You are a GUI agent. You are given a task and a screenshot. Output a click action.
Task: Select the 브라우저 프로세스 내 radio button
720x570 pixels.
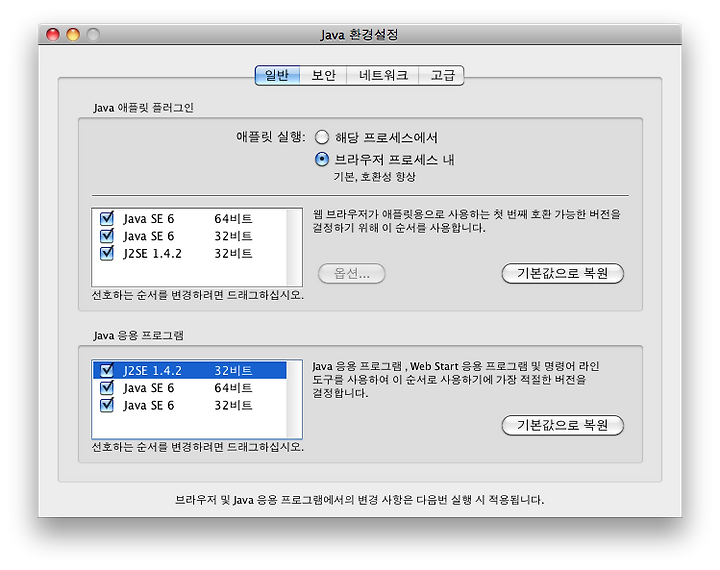[322, 159]
